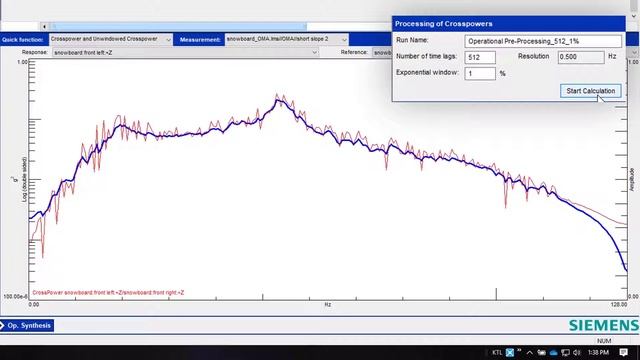
Task: Open the volume speaker tray icon
Action: coord(576,352)
